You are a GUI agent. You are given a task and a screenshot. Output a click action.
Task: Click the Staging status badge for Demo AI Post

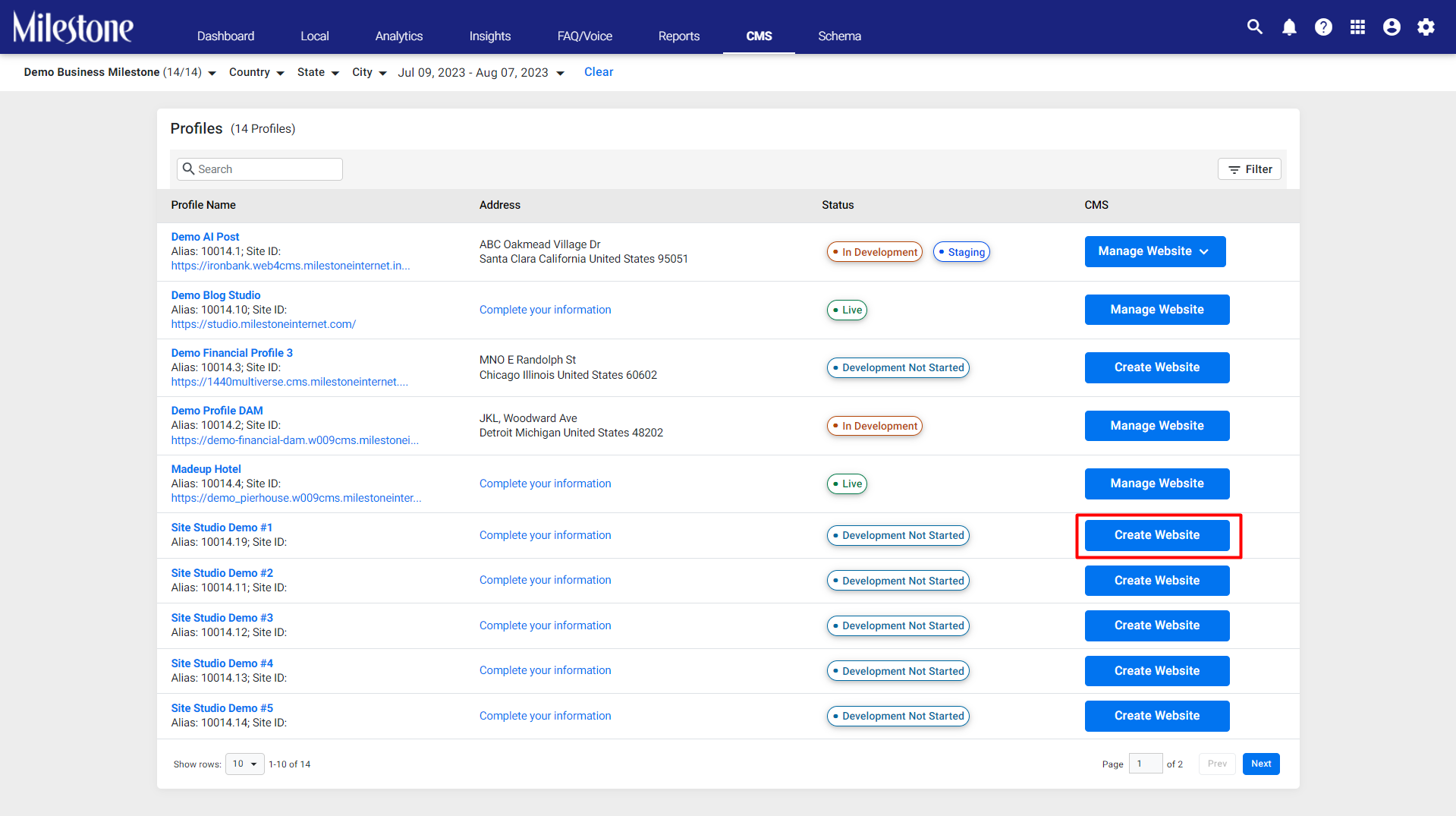pyautogui.click(x=961, y=252)
